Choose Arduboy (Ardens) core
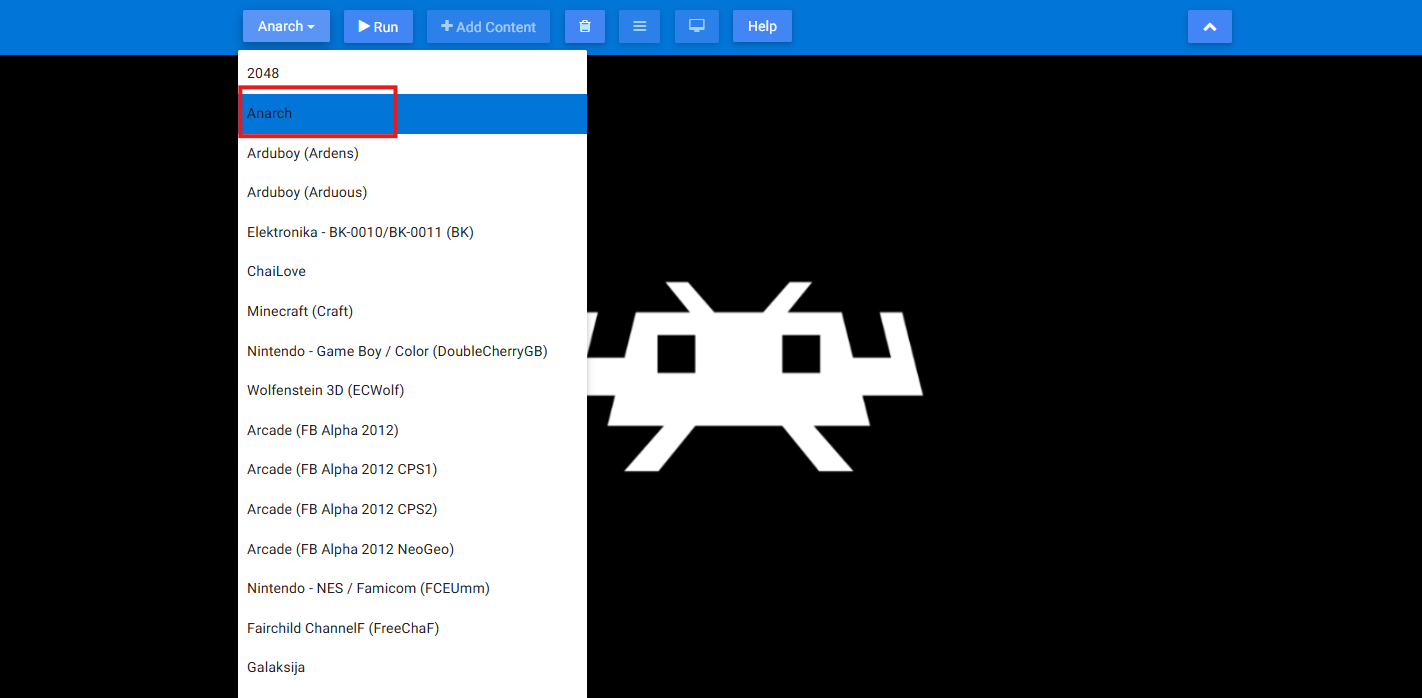The width and height of the screenshot is (1422, 698). tap(303, 153)
